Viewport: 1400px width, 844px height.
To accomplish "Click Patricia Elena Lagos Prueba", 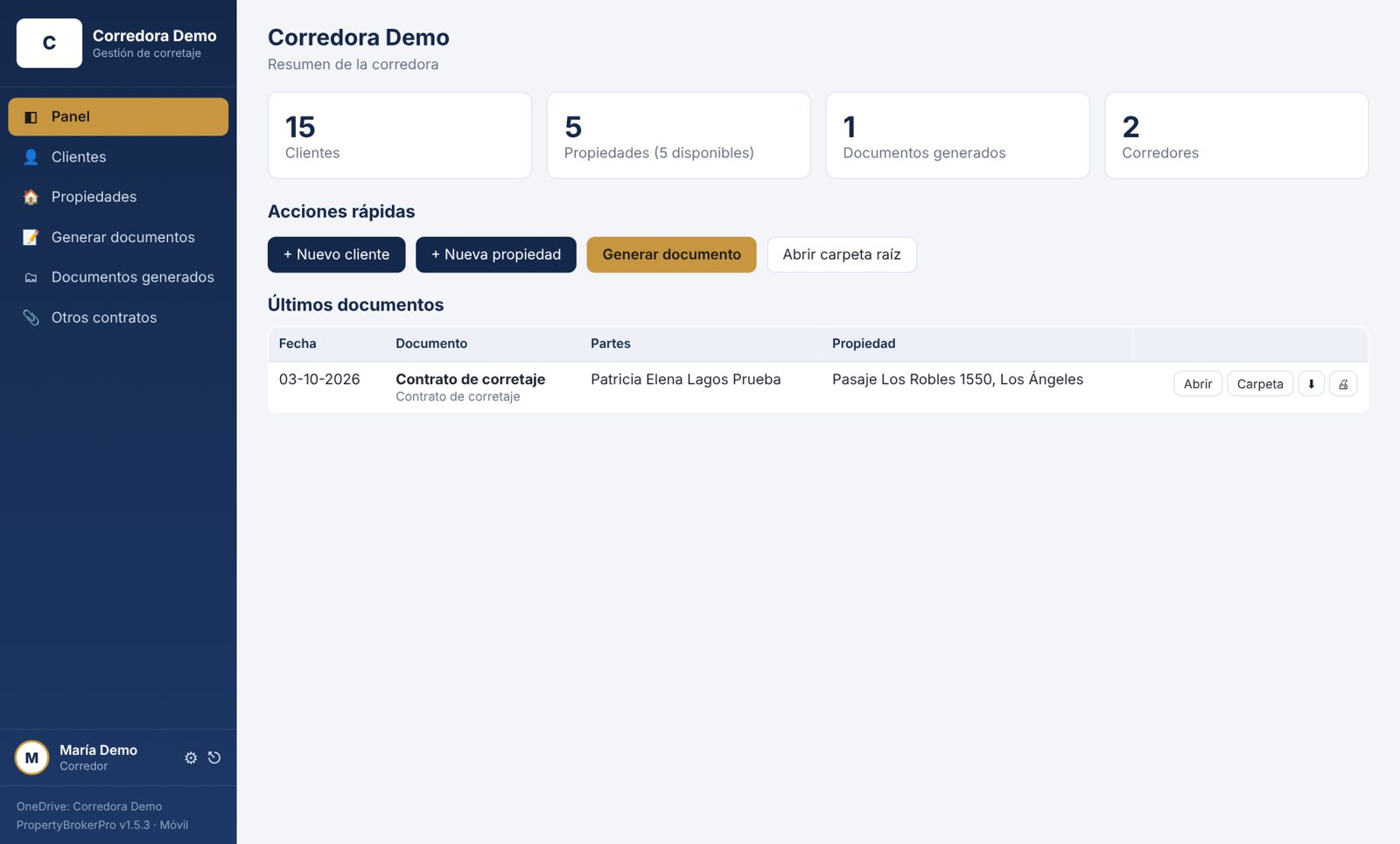I will 686,380.
